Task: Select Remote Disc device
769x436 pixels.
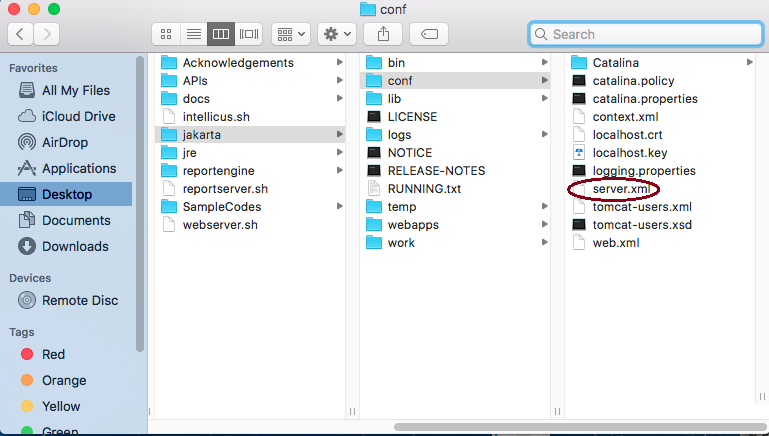Action: point(66,300)
